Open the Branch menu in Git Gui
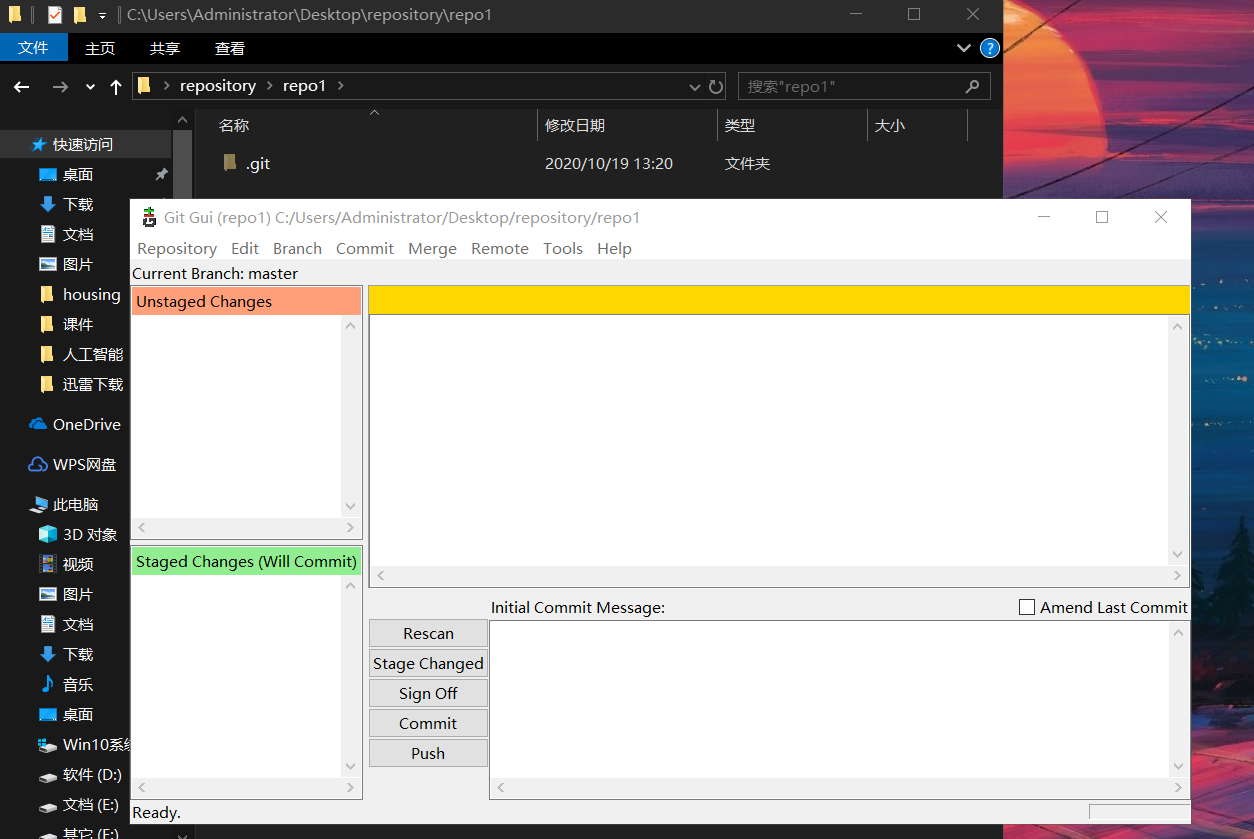The height and width of the screenshot is (839, 1254). pos(297,248)
